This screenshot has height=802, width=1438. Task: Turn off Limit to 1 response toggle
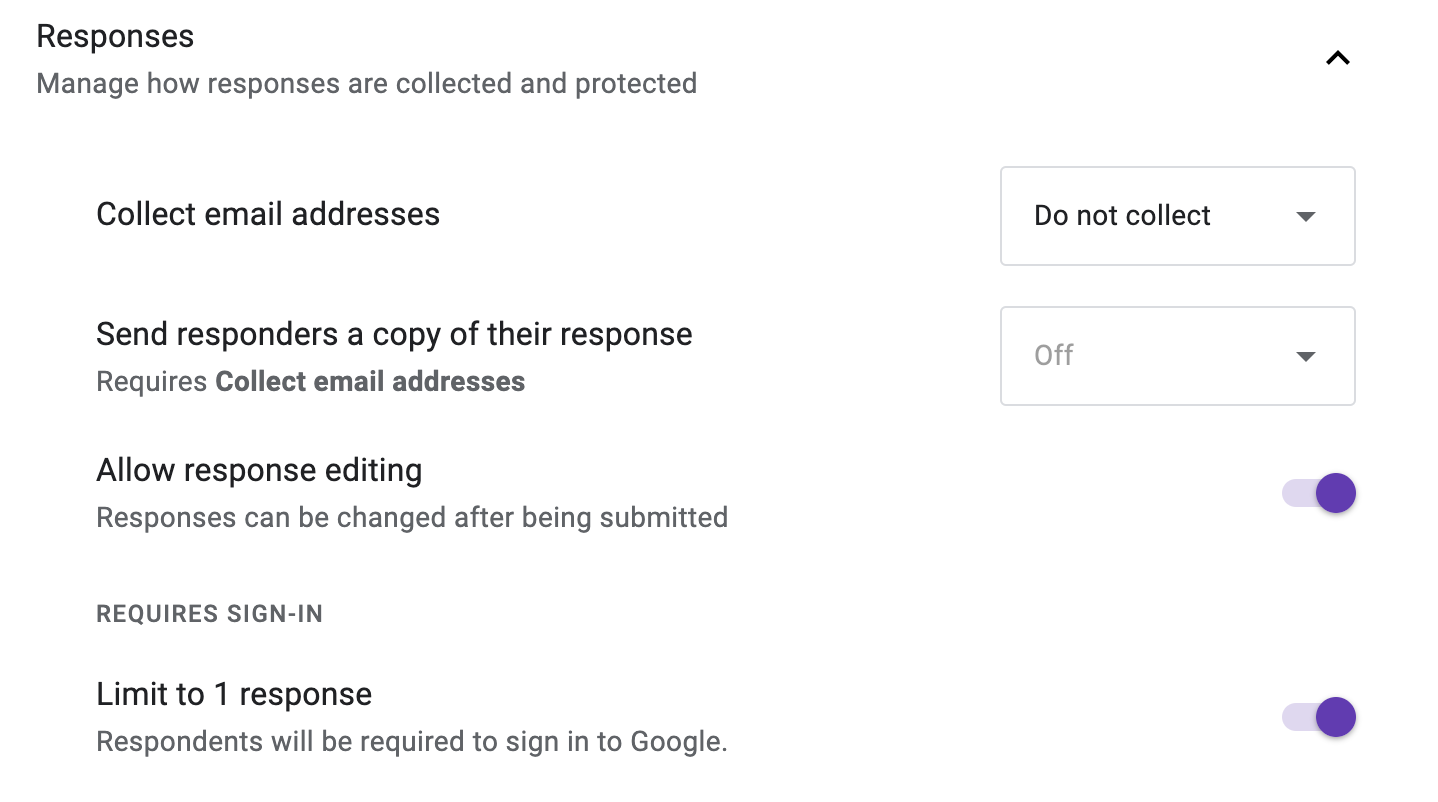[1318, 717]
